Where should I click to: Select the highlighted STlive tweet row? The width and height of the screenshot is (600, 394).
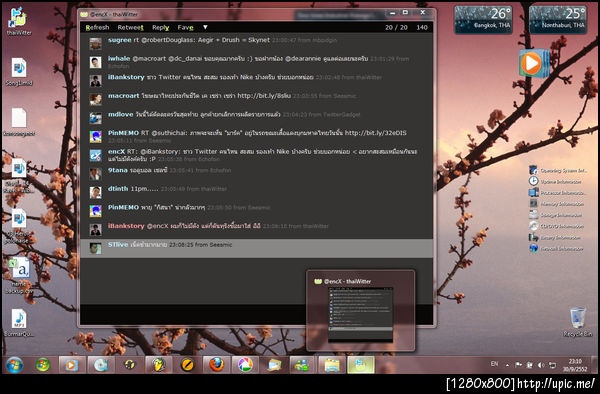(256, 248)
